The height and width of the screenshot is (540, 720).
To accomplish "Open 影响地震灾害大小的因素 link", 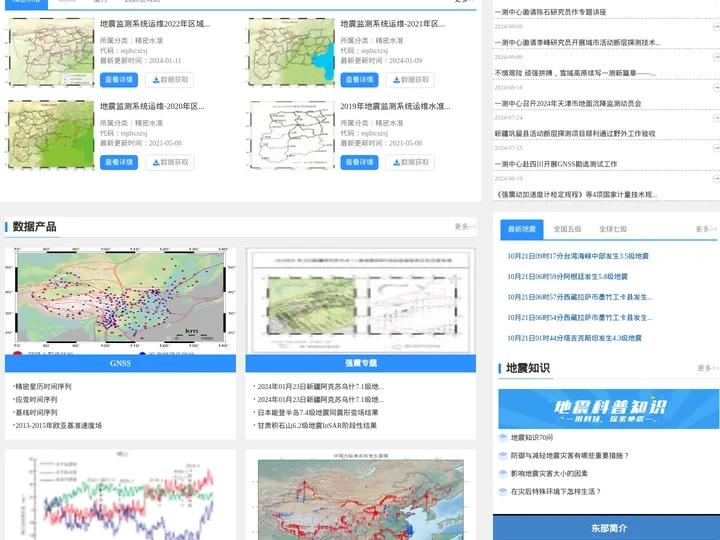I will pos(549,473).
